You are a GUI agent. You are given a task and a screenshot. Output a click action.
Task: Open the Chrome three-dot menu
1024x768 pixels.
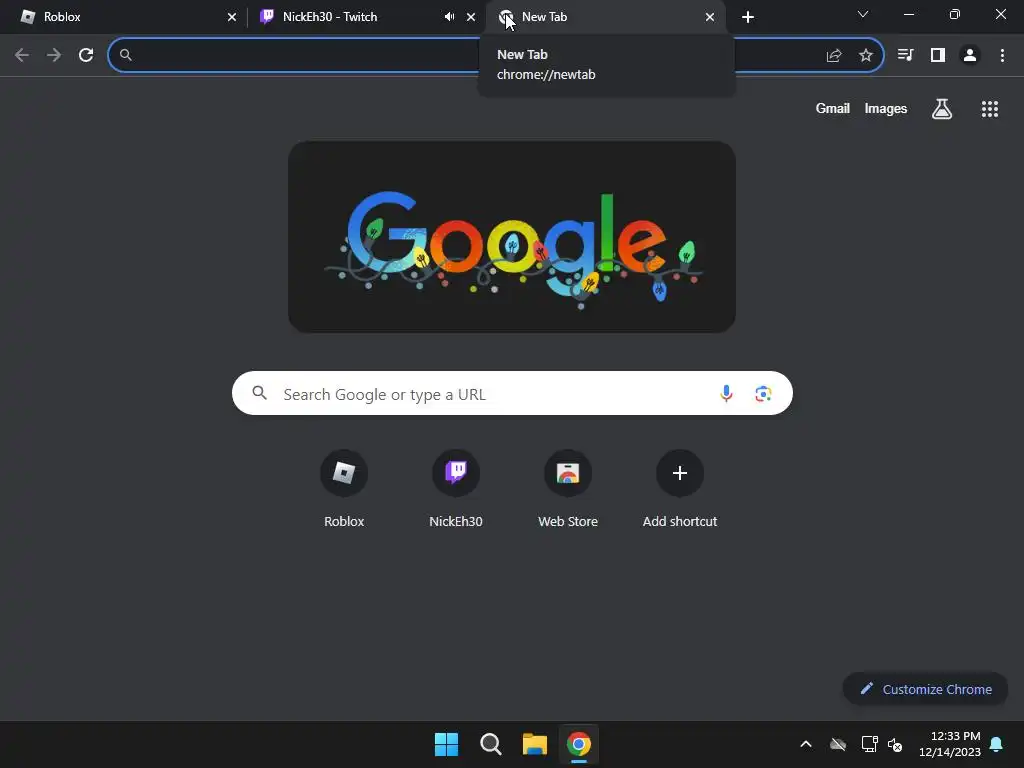(x=1002, y=56)
